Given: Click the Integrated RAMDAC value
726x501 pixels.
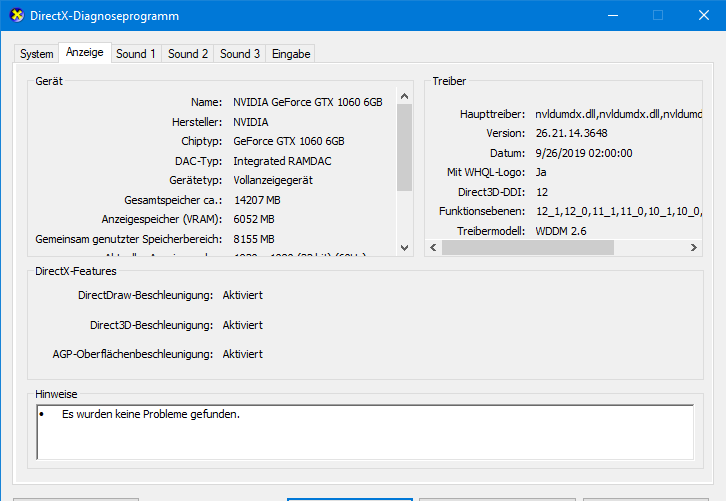Looking at the screenshot, I should (x=282, y=161).
